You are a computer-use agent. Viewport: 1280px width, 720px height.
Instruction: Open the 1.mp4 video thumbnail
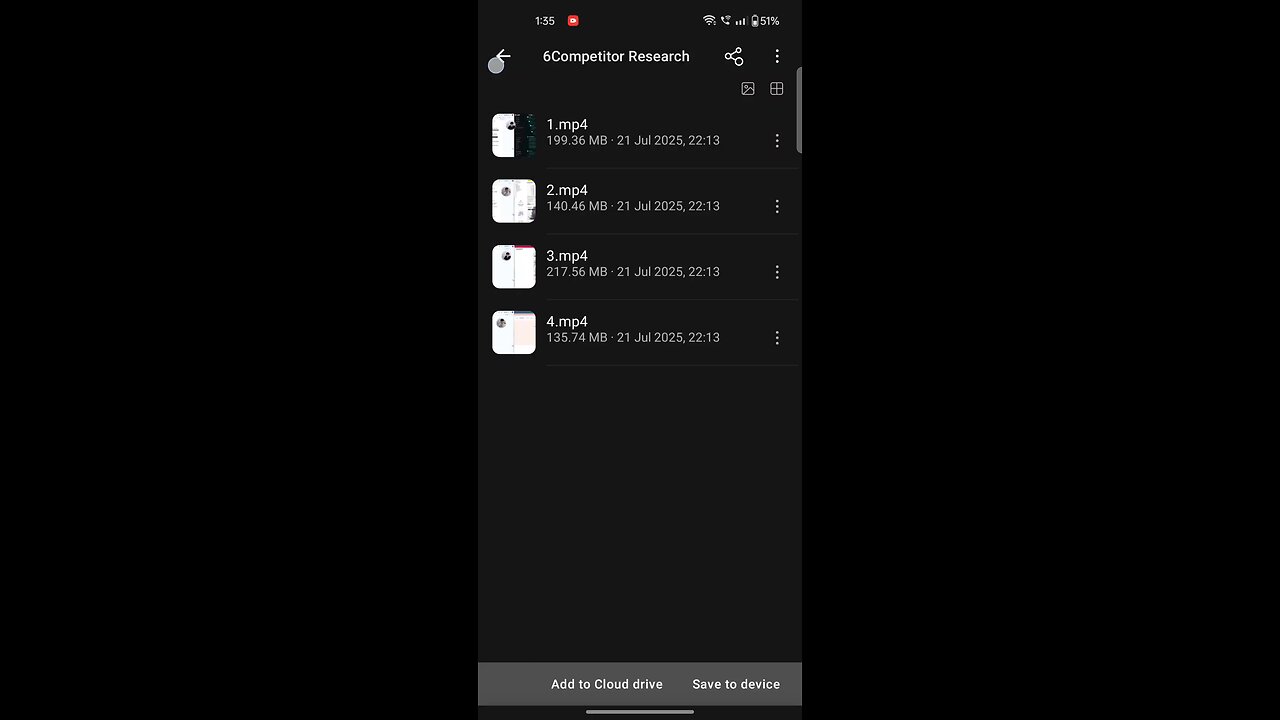(x=514, y=135)
